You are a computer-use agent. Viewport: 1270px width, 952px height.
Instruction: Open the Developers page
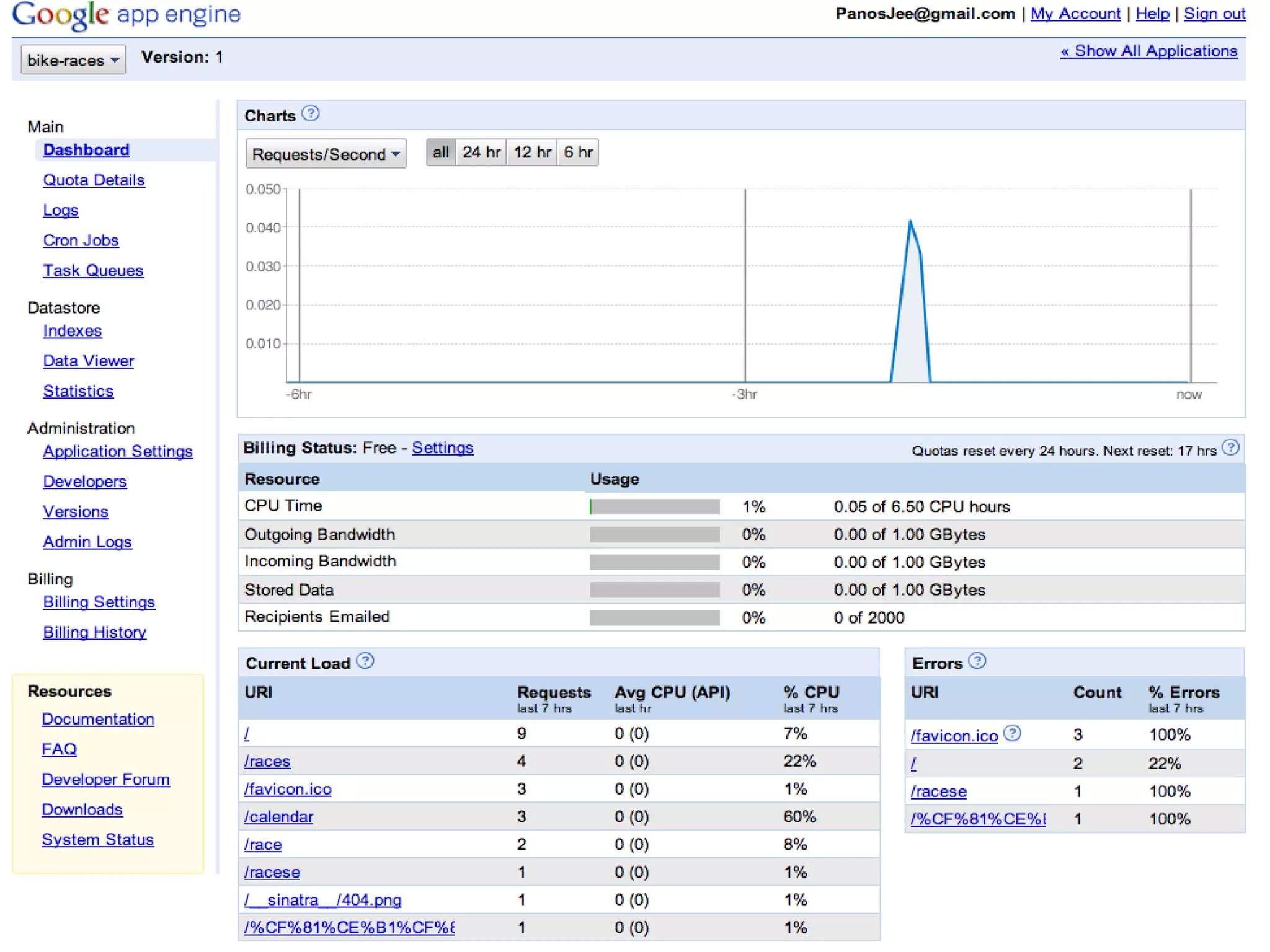pos(84,482)
